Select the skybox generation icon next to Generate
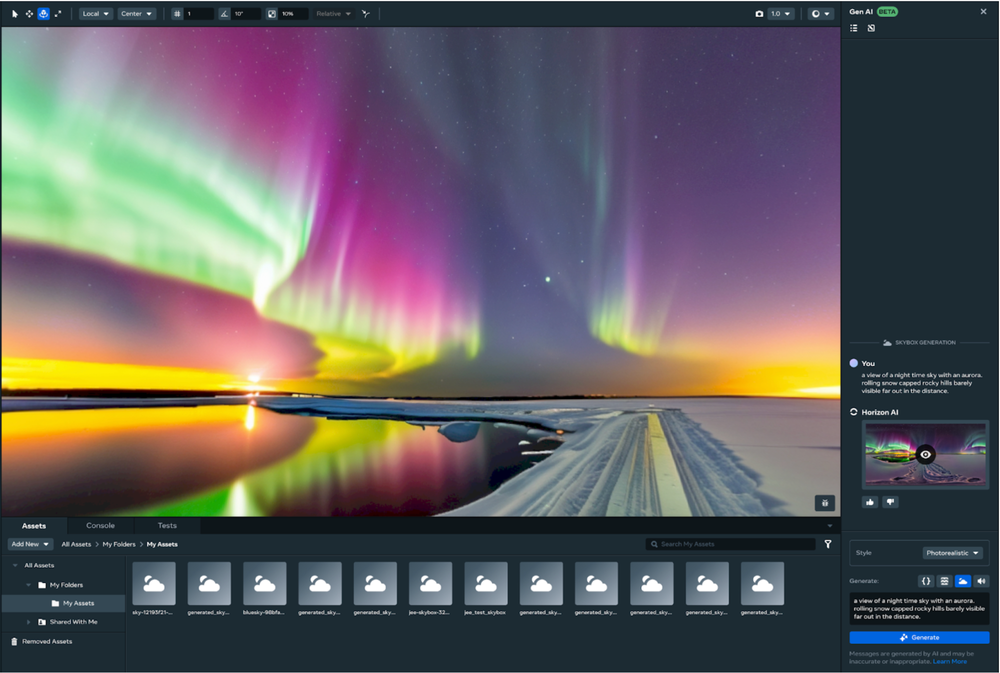The height and width of the screenshot is (673, 1000). [x=963, y=581]
